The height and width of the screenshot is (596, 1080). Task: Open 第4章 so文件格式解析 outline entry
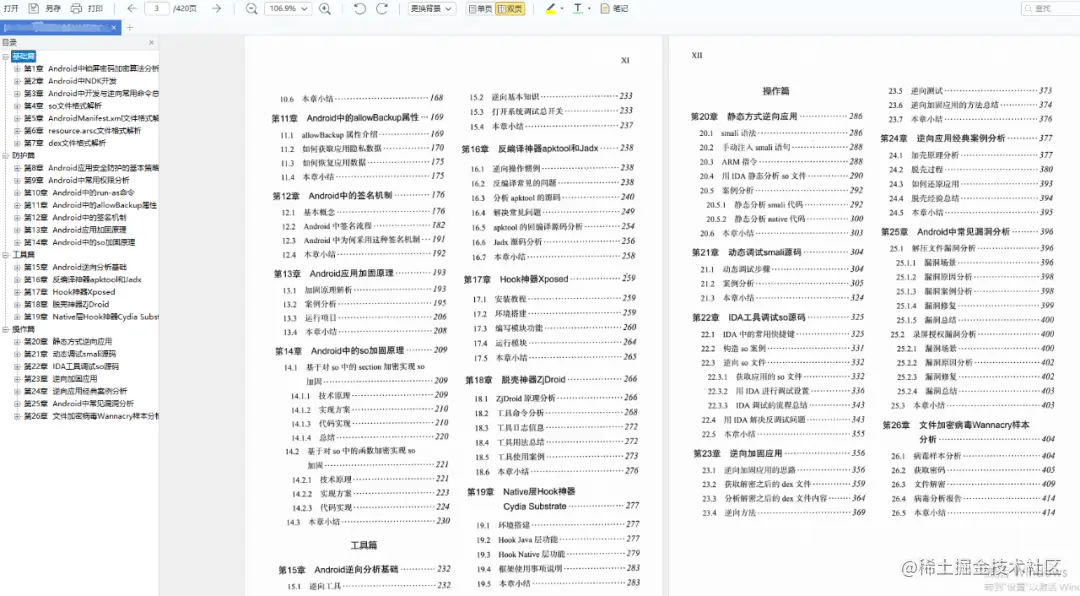(x=63, y=106)
